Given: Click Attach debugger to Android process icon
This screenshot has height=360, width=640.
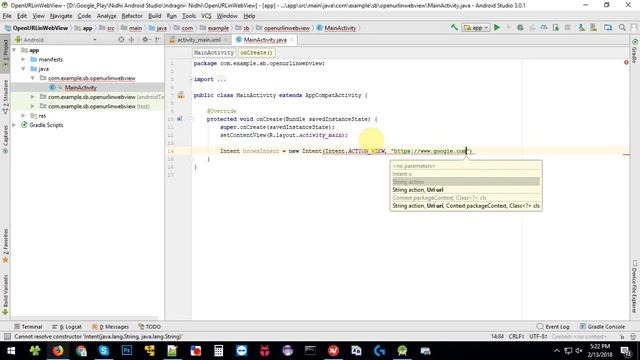Looking at the screenshot, I should pyautogui.click(x=556, y=27).
